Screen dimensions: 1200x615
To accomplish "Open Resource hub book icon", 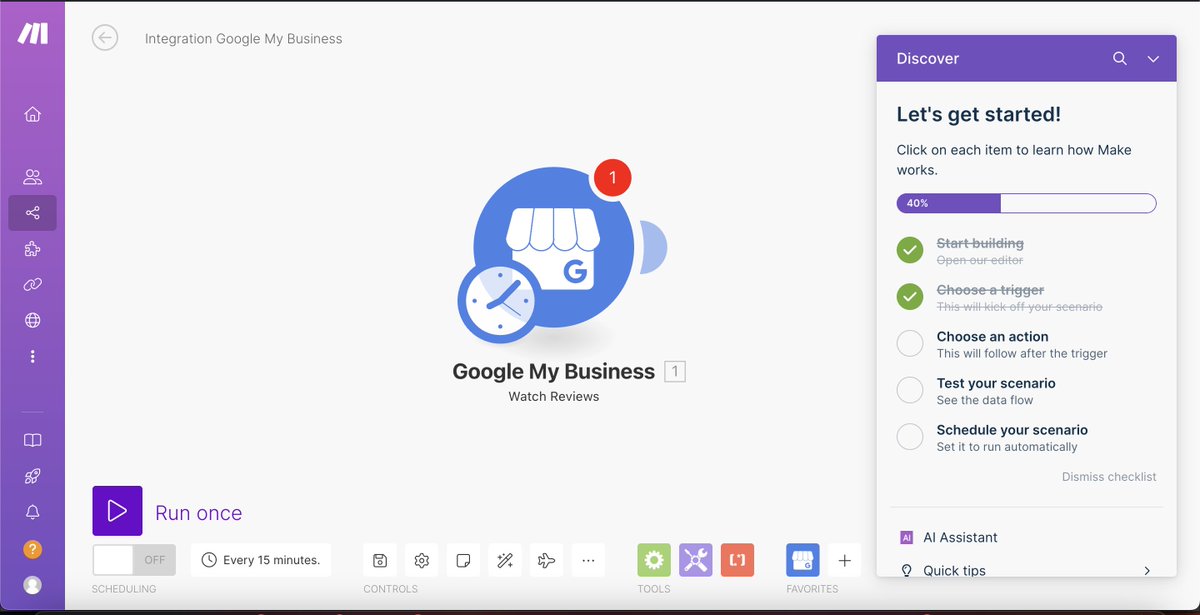I will [x=32, y=441].
